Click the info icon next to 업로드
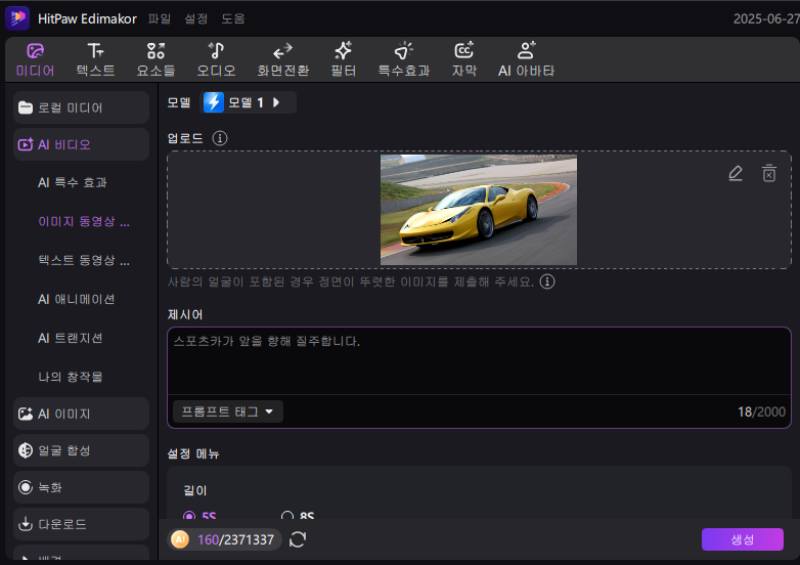This screenshot has width=800, height=565. (x=220, y=138)
